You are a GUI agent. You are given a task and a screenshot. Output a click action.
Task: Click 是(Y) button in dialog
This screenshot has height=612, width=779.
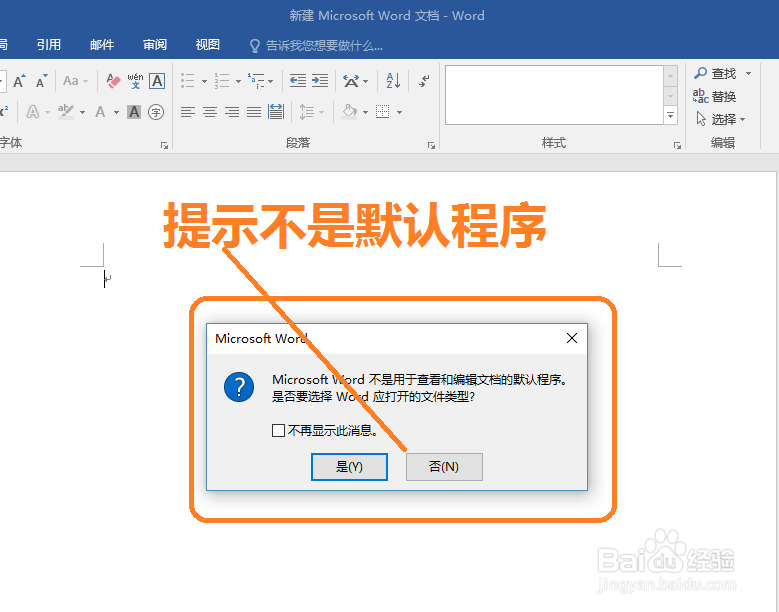coord(349,467)
